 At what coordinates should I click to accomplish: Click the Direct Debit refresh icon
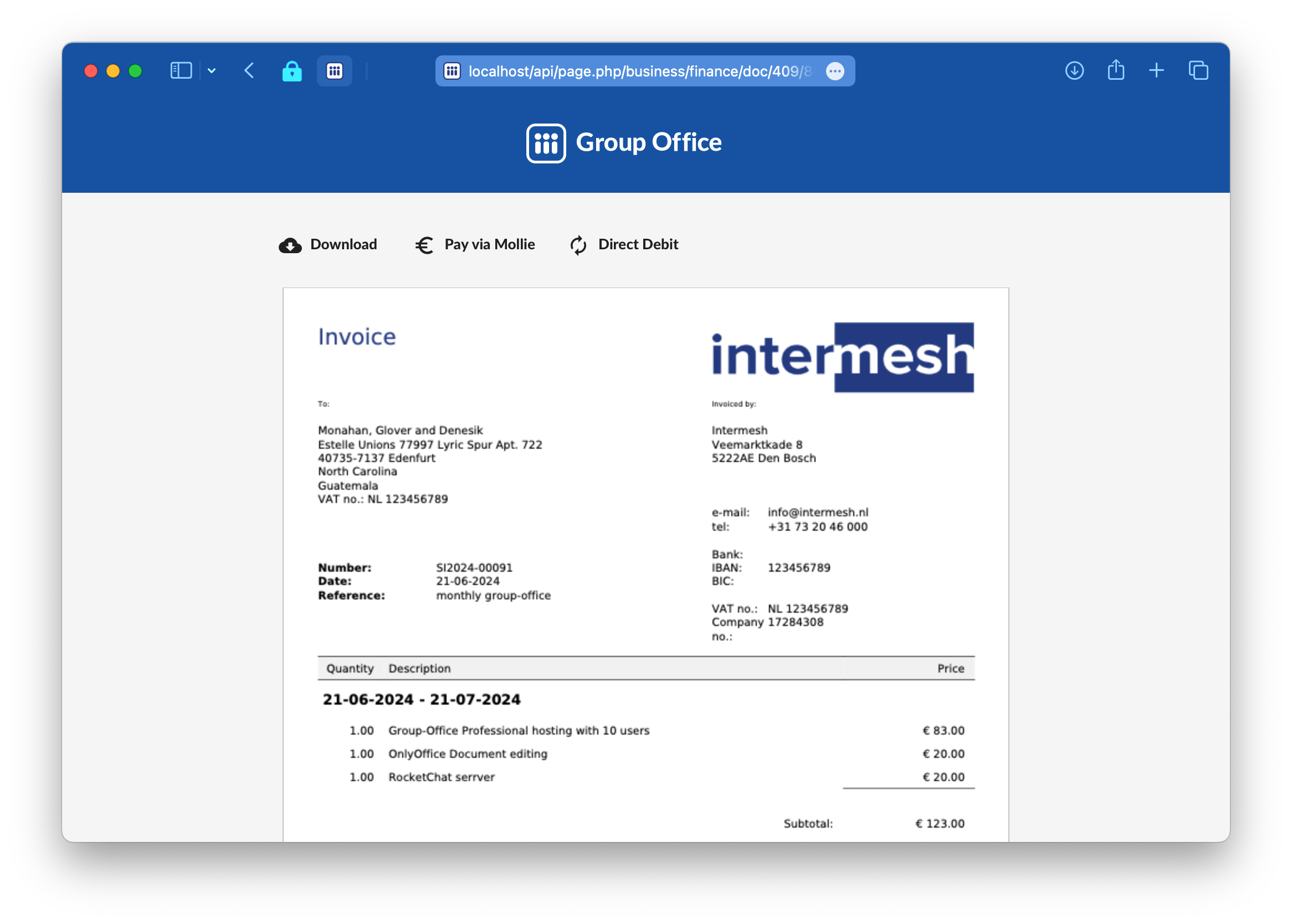[579, 244]
